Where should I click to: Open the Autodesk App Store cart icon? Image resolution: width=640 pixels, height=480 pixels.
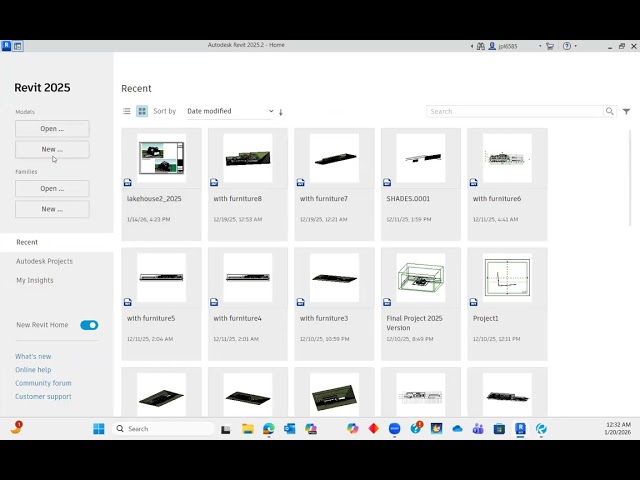pyautogui.click(x=550, y=45)
